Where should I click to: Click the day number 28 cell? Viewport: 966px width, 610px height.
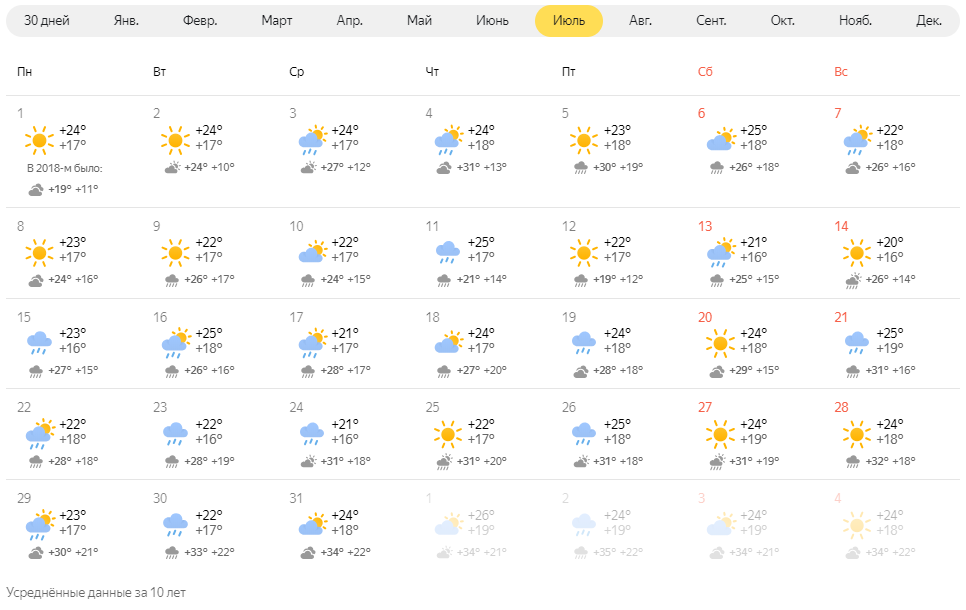pos(841,407)
